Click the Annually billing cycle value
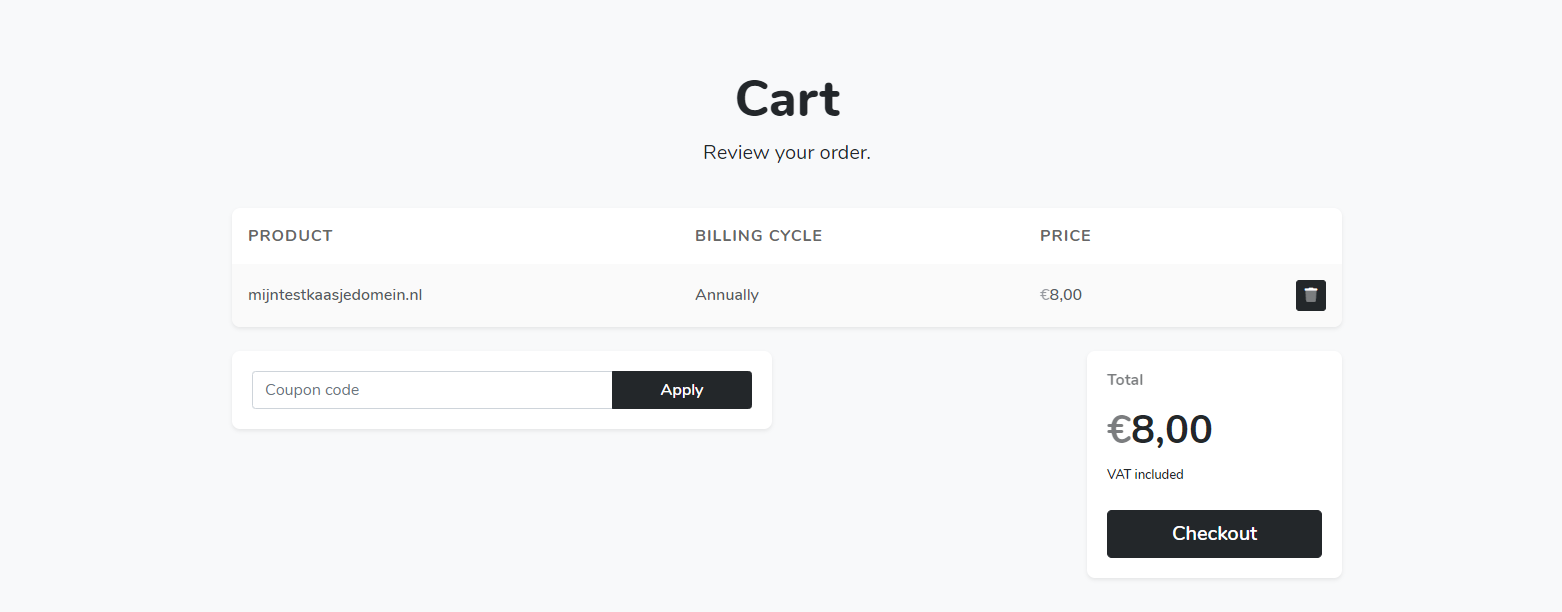Screen dimensions: 1562x612 (727, 295)
